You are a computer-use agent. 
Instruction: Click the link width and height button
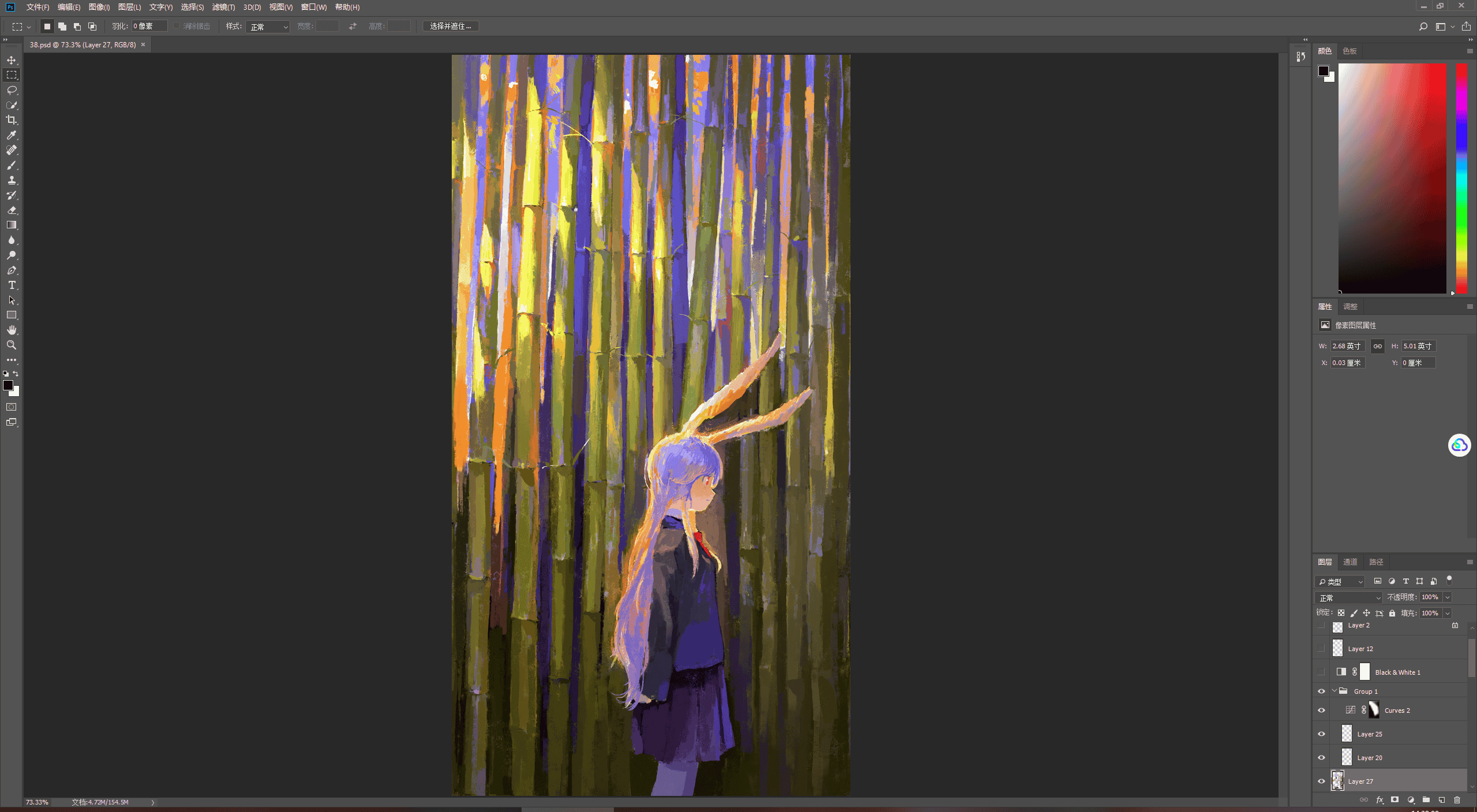1378,347
